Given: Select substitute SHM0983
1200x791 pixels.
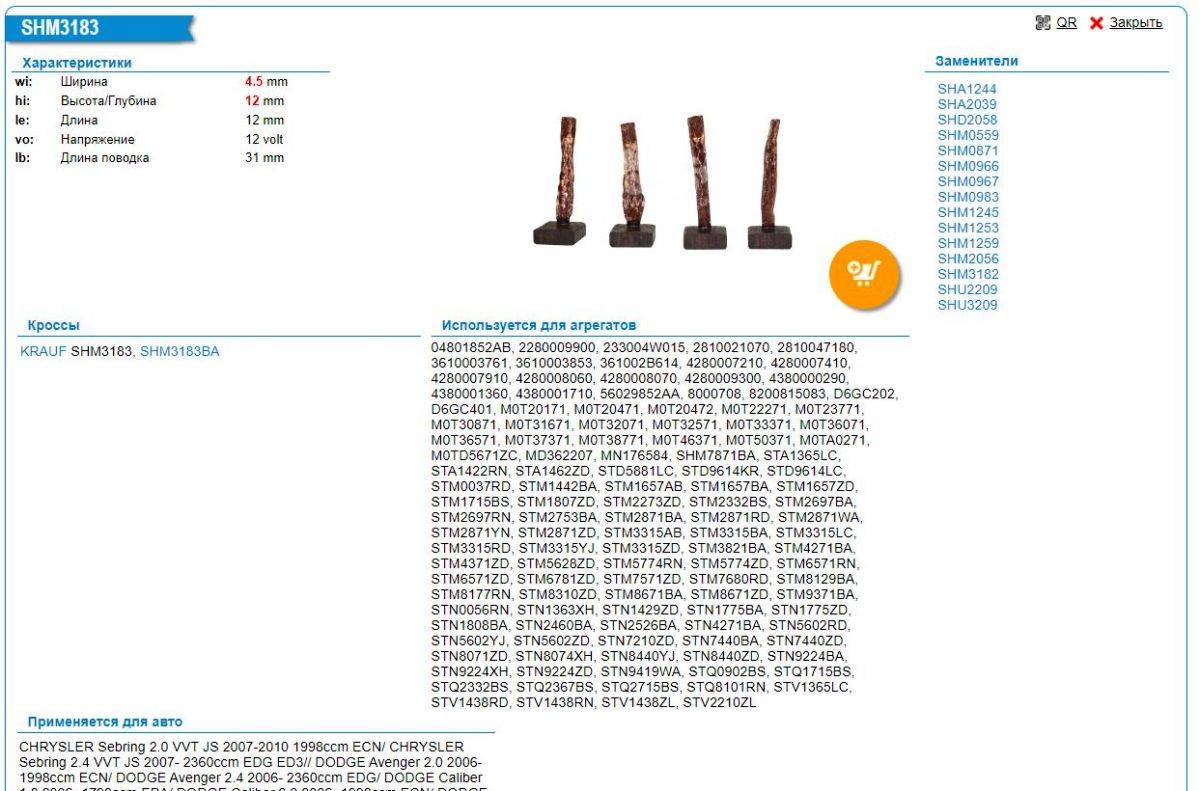Looking at the screenshot, I should click(967, 197).
